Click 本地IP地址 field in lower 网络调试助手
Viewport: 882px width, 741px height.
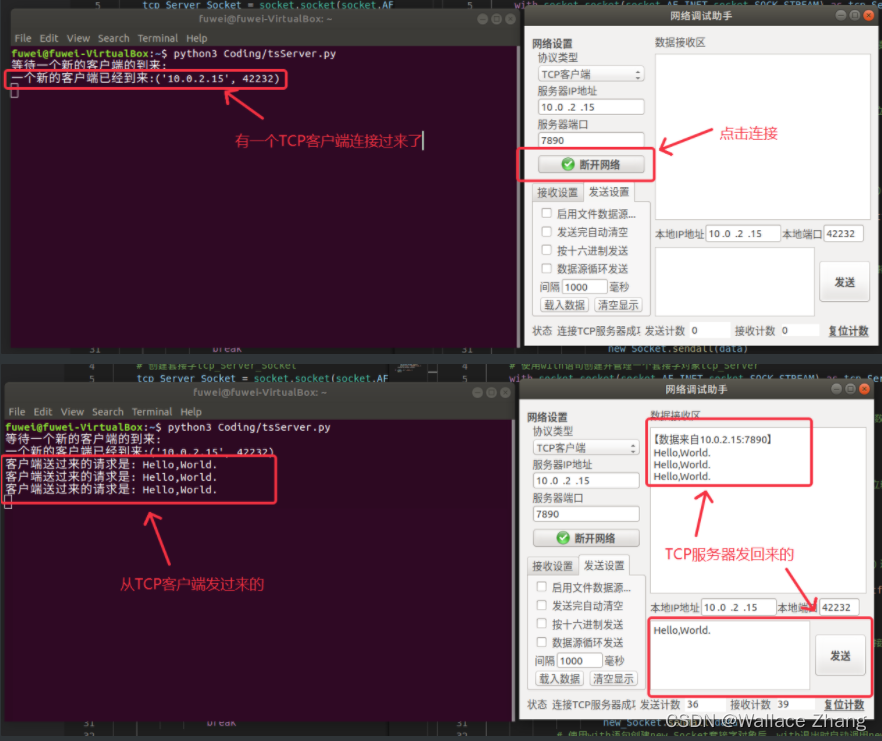tap(739, 607)
